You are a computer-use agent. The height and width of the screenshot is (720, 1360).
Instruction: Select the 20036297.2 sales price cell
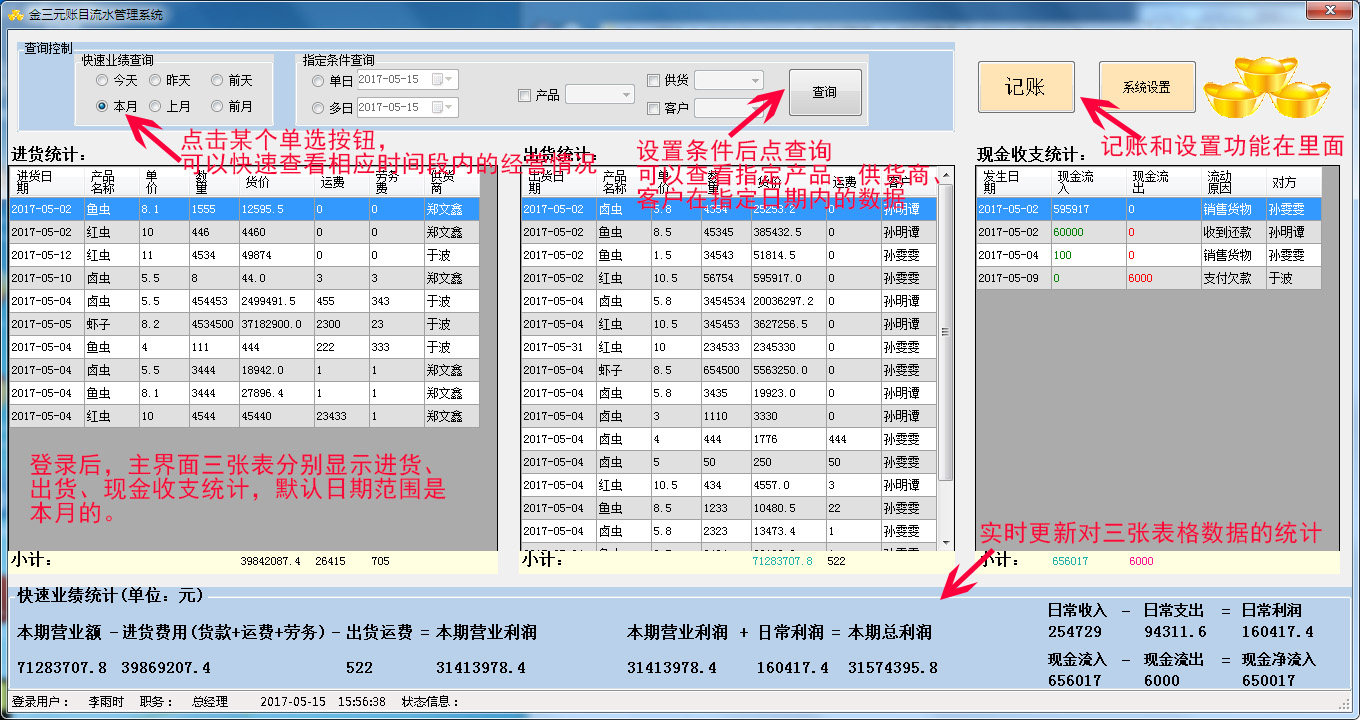788,301
